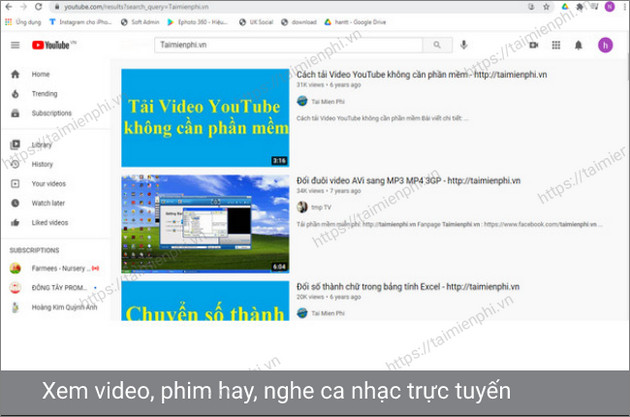Open the title 'Đổi số thành chữ trong bảng tính Excel'
This screenshot has width=630, height=417.
click(408, 287)
